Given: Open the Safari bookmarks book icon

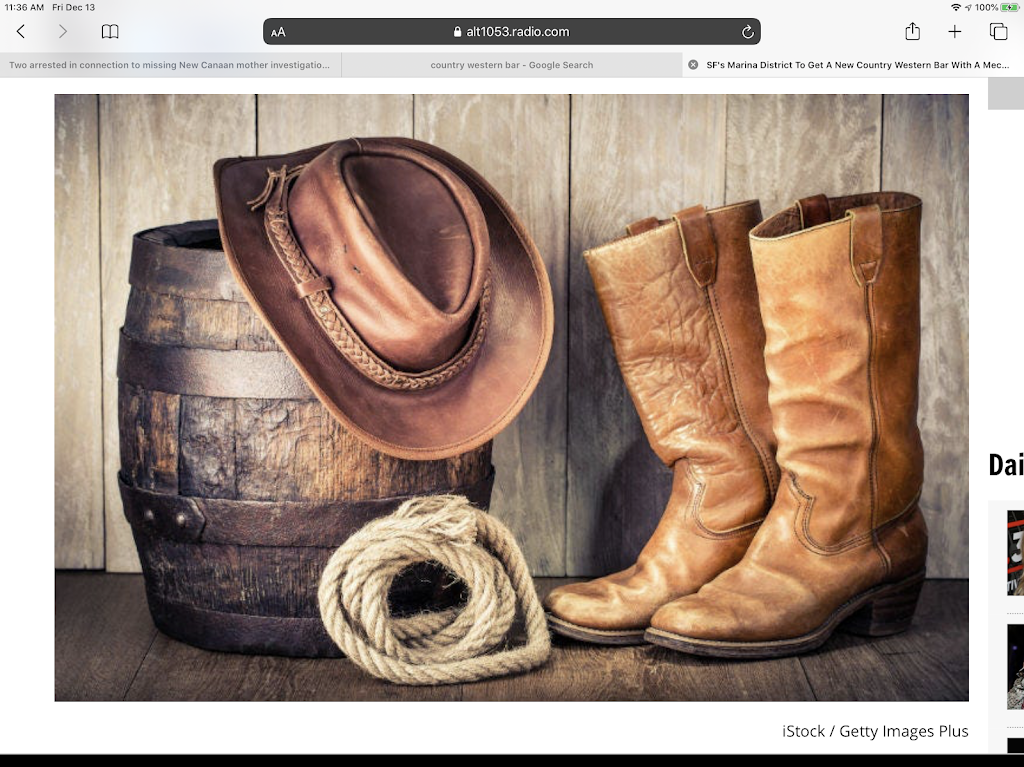Looking at the screenshot, I should (x=110, y=32).
